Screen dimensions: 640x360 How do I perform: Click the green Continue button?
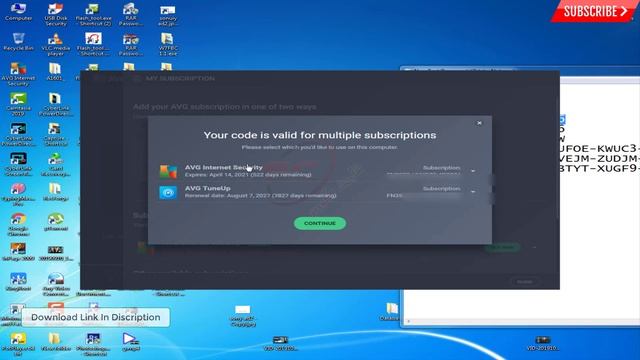(320, 223)
